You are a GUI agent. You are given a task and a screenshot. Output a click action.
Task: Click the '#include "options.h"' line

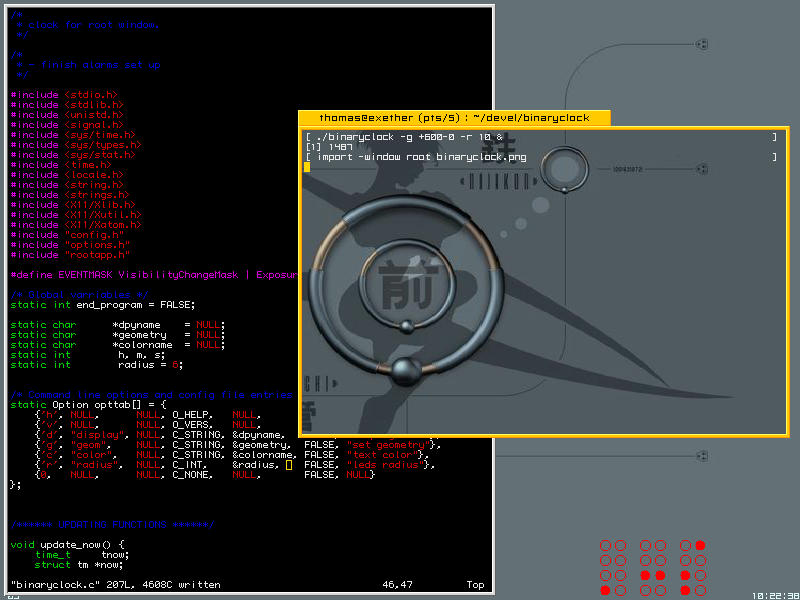pyautogui.click(x=70, y=244)
